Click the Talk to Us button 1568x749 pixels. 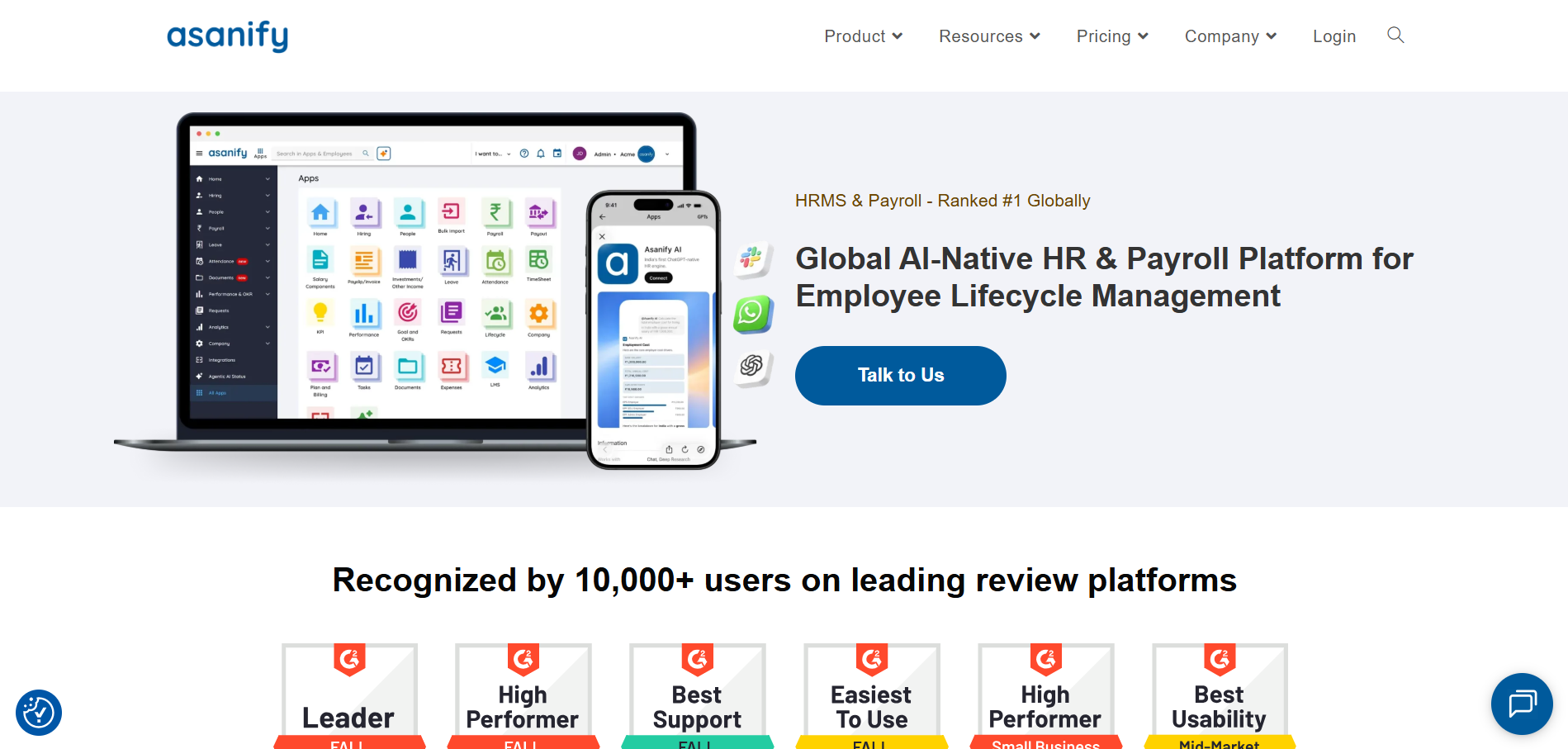click(x=900, y=376)
